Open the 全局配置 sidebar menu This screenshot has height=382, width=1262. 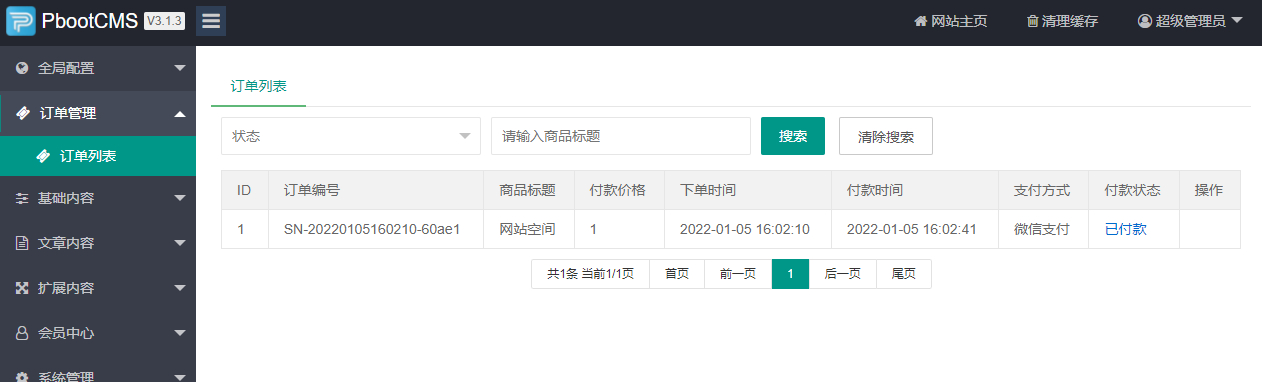(x=98, y=68)
